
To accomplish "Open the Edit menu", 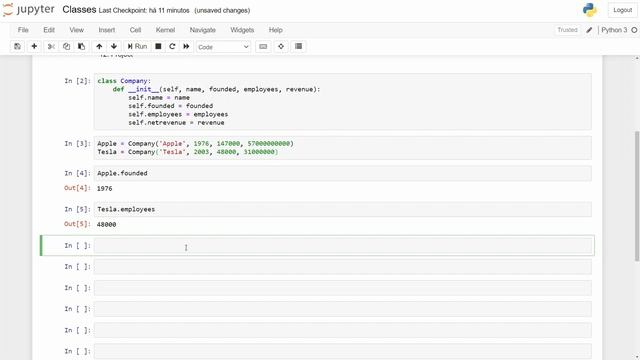I will (49, 30).
